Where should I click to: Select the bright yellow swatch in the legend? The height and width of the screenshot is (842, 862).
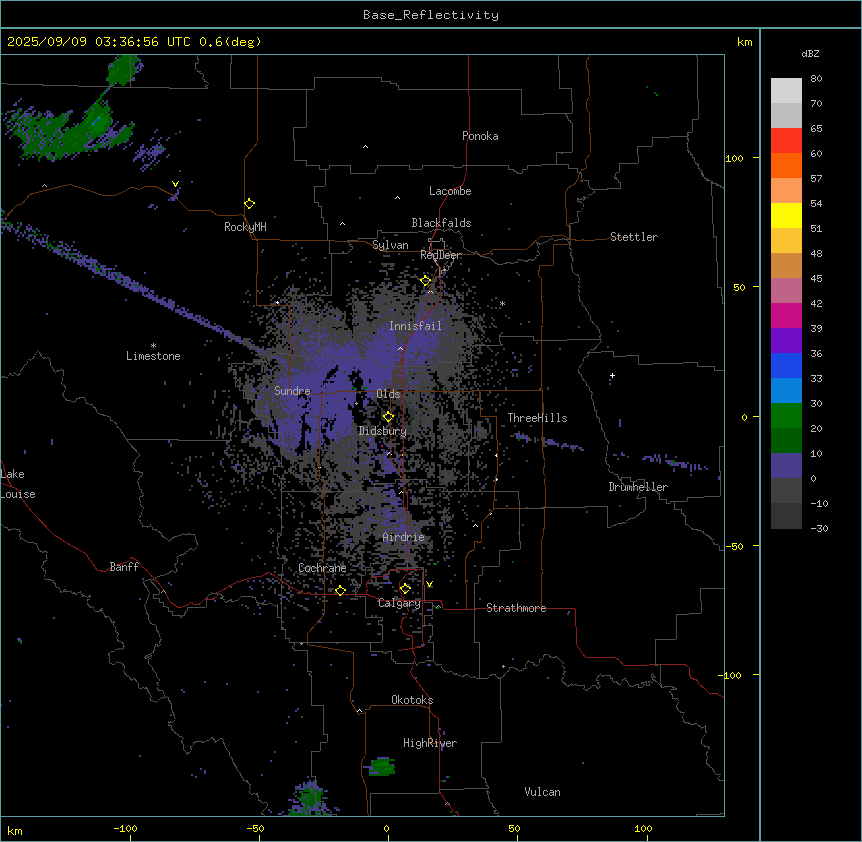[x=786, y=215]
